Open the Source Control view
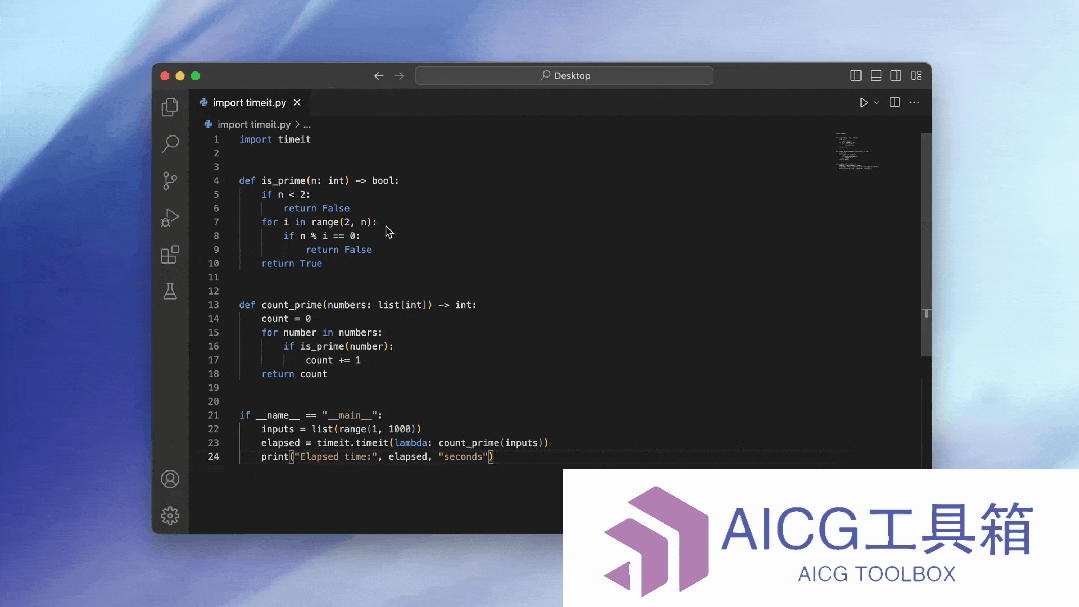 click(170, 180)
